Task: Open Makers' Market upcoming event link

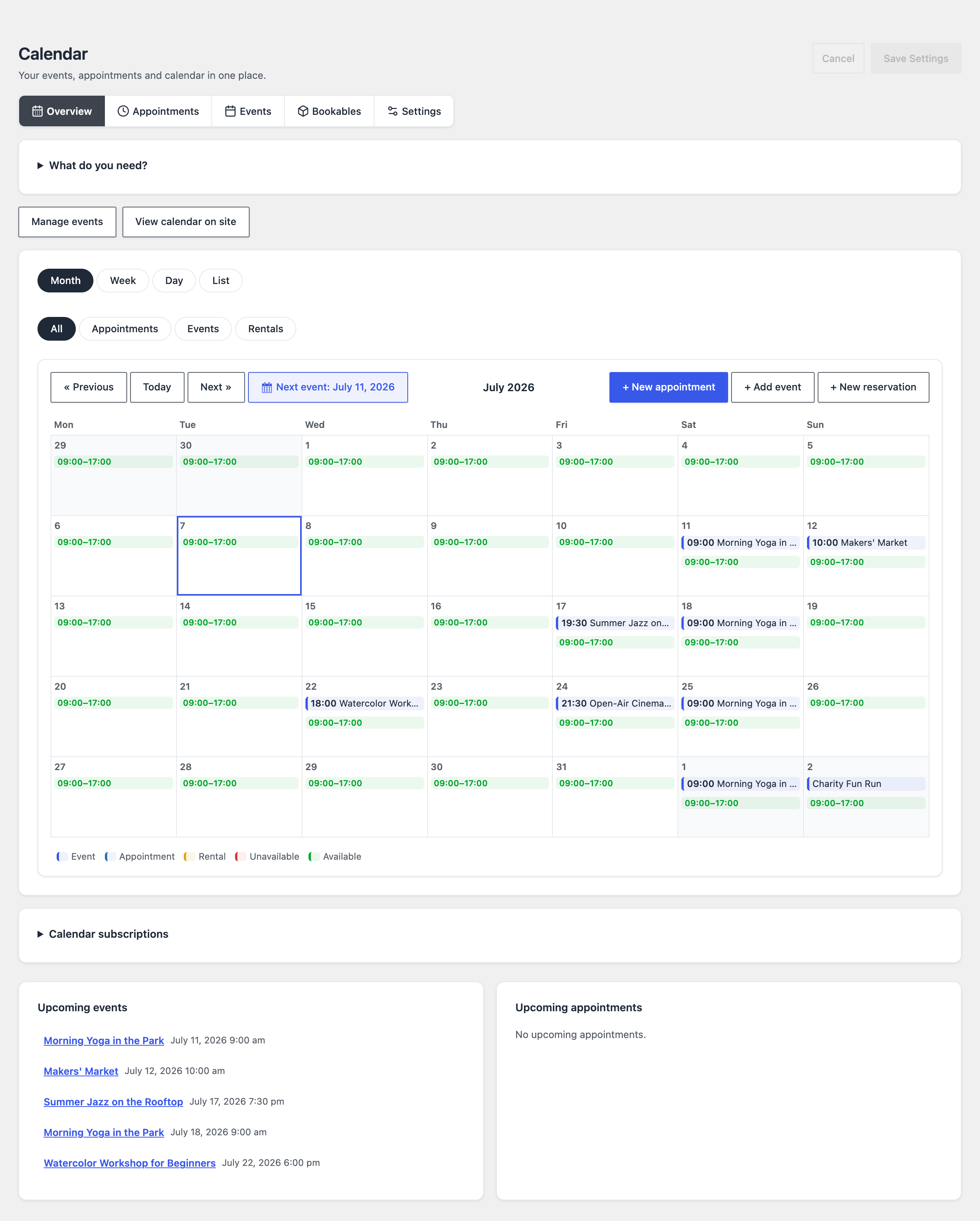Action: point(81,1071)
